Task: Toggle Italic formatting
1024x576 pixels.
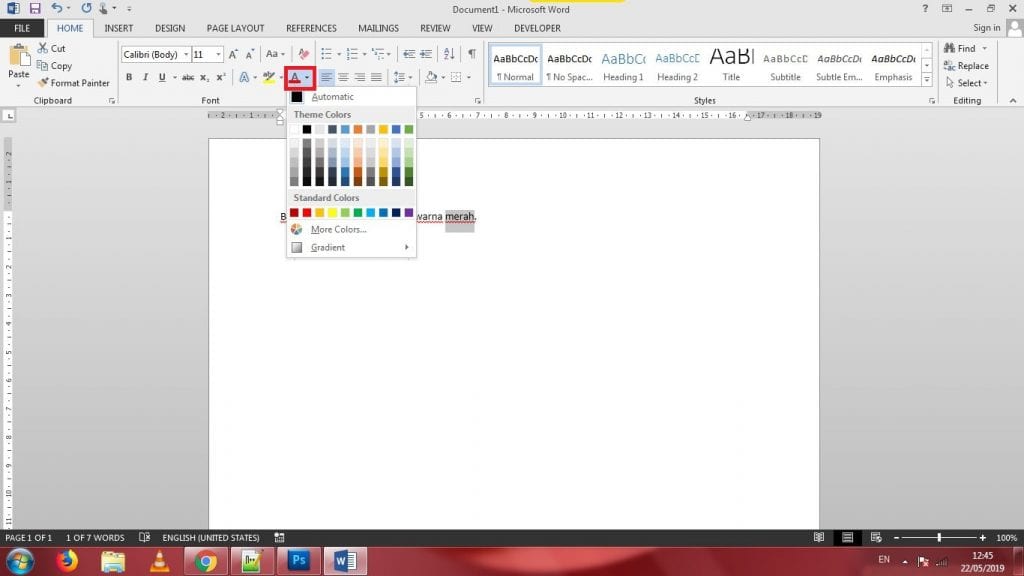Action: 145,77
